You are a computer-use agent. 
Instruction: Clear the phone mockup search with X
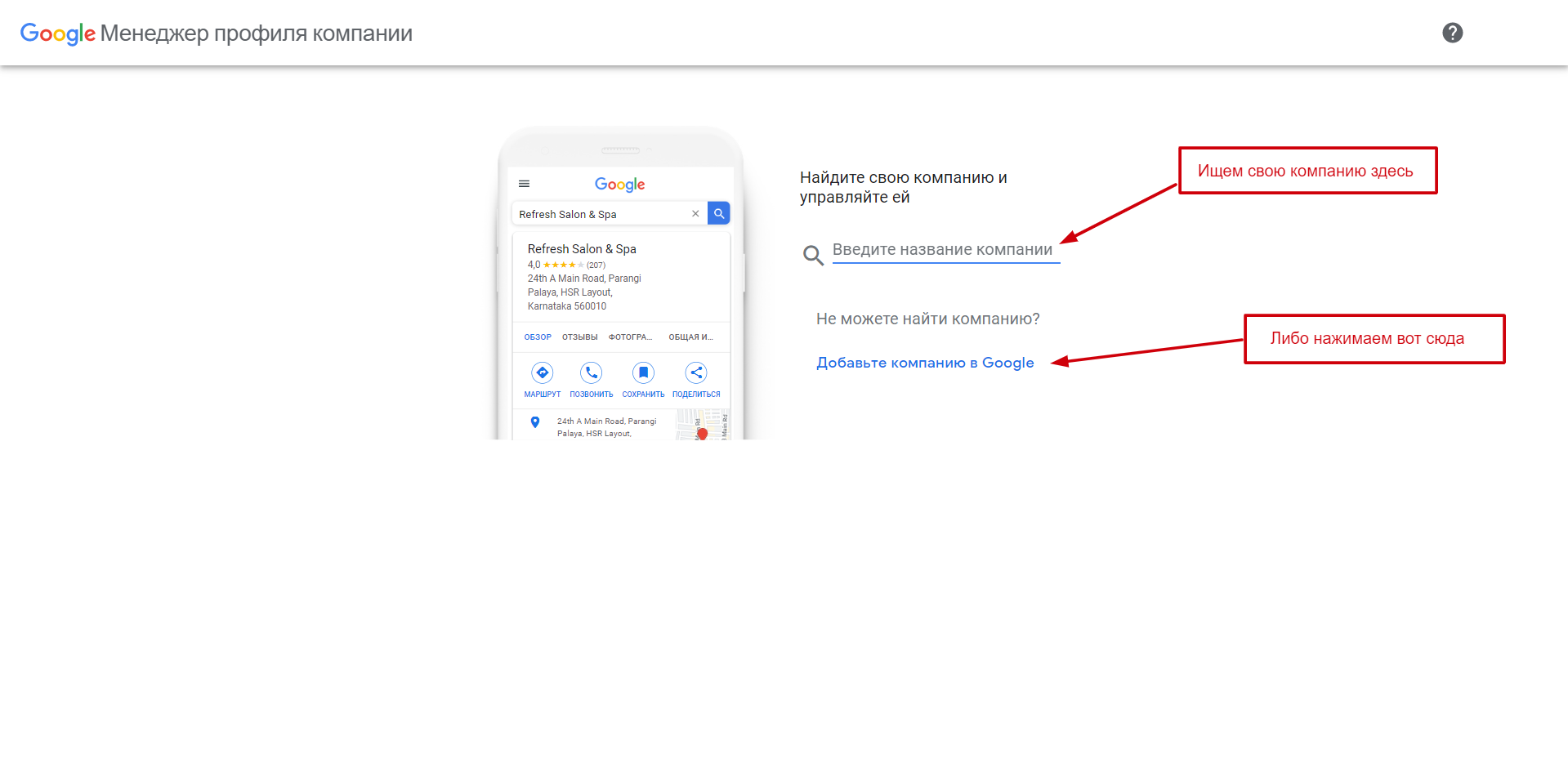695,214
